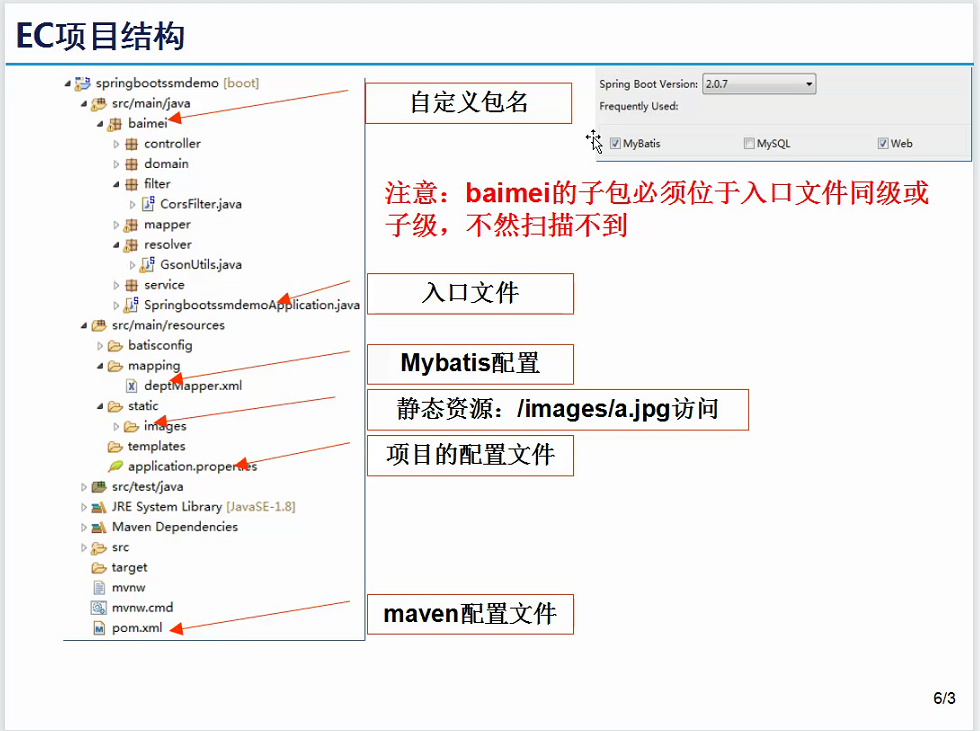The width and height of the screenshot is (980, 731).
Task: Click the target folder icon
Action: 99,568
